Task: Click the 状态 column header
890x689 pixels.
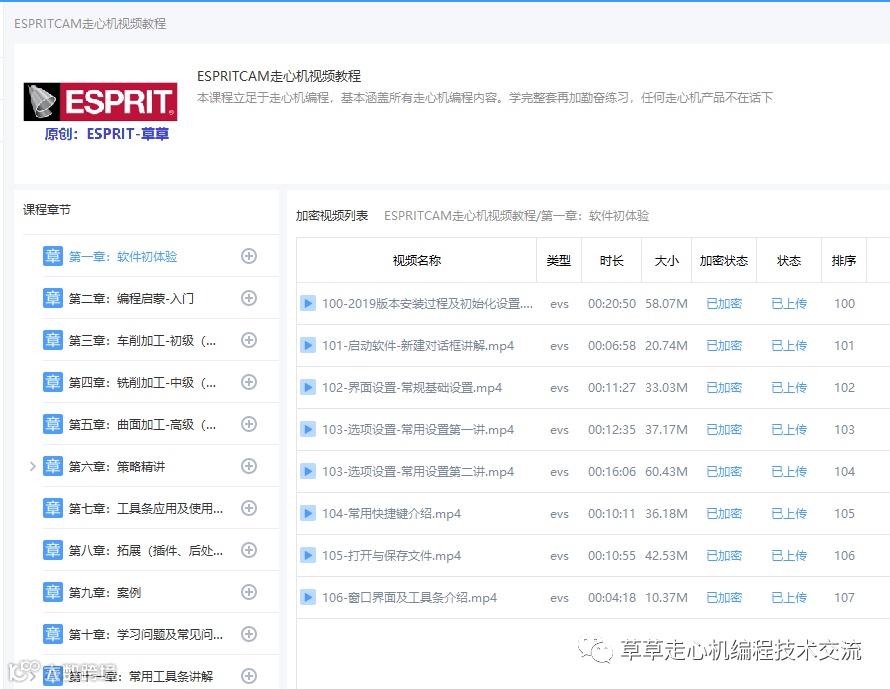Action: (x=789, y=261)
